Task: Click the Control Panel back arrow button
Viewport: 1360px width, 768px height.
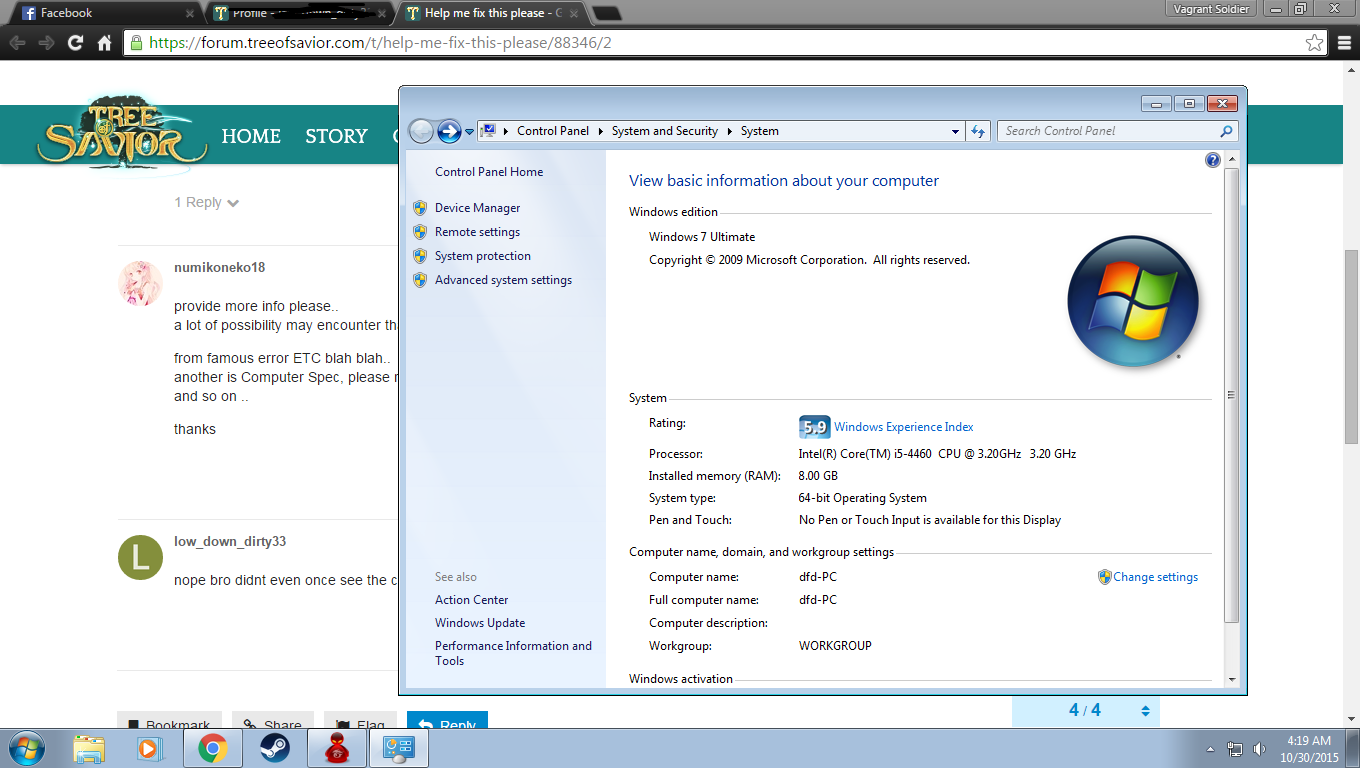Action: tap(422, 131)
